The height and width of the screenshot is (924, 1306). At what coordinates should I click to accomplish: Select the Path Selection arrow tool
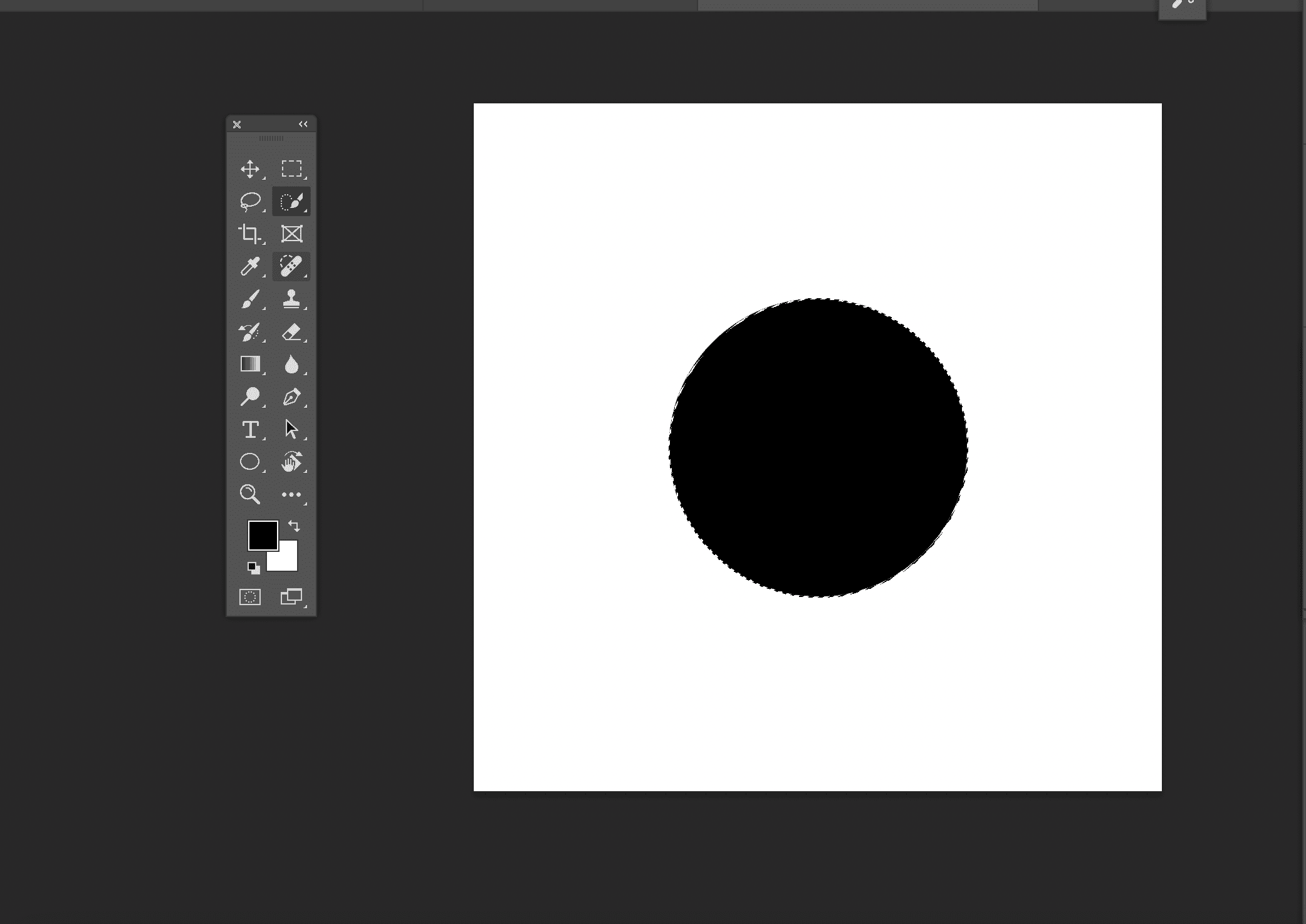(291, 429)
